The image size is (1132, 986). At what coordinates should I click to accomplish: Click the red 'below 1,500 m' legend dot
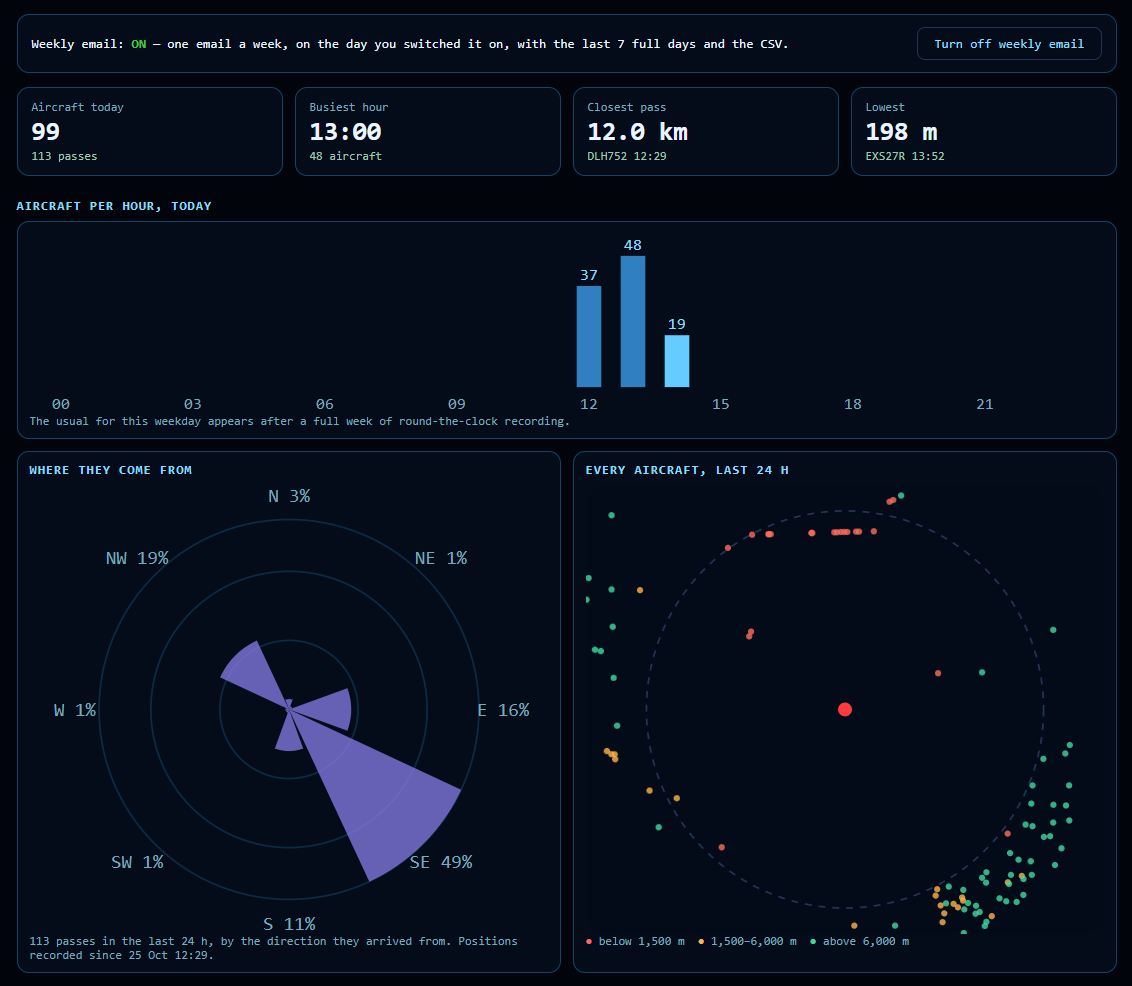click(x=589, y=941)
